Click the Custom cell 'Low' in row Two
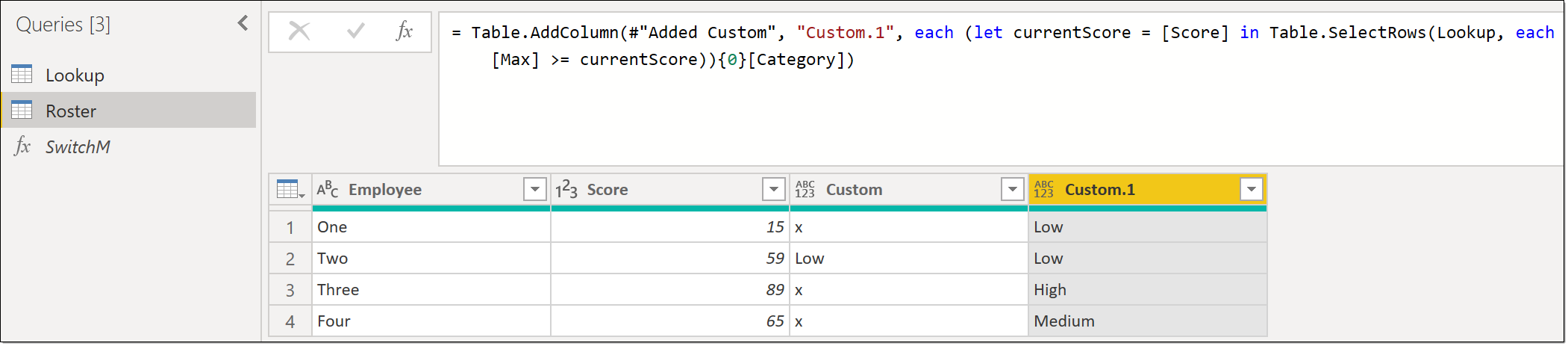This screenshot has width=1568, height=346. tap(909, 259)
